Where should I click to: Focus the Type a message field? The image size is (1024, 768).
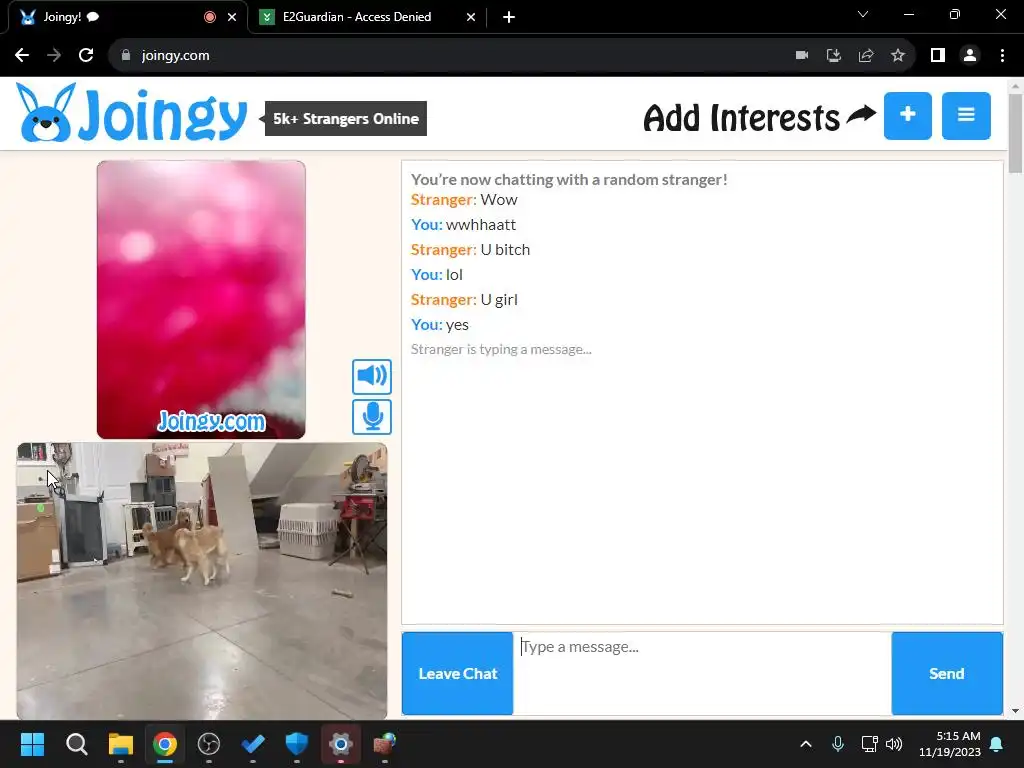[702, 673]
